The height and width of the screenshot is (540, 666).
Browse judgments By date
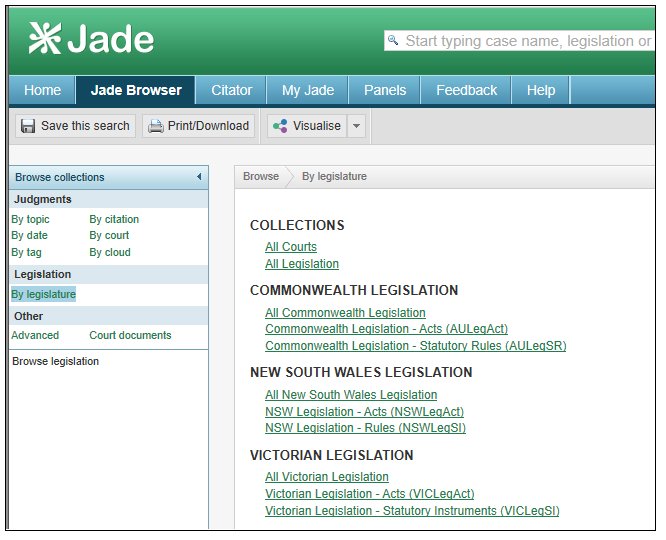(x=29, y=236)
